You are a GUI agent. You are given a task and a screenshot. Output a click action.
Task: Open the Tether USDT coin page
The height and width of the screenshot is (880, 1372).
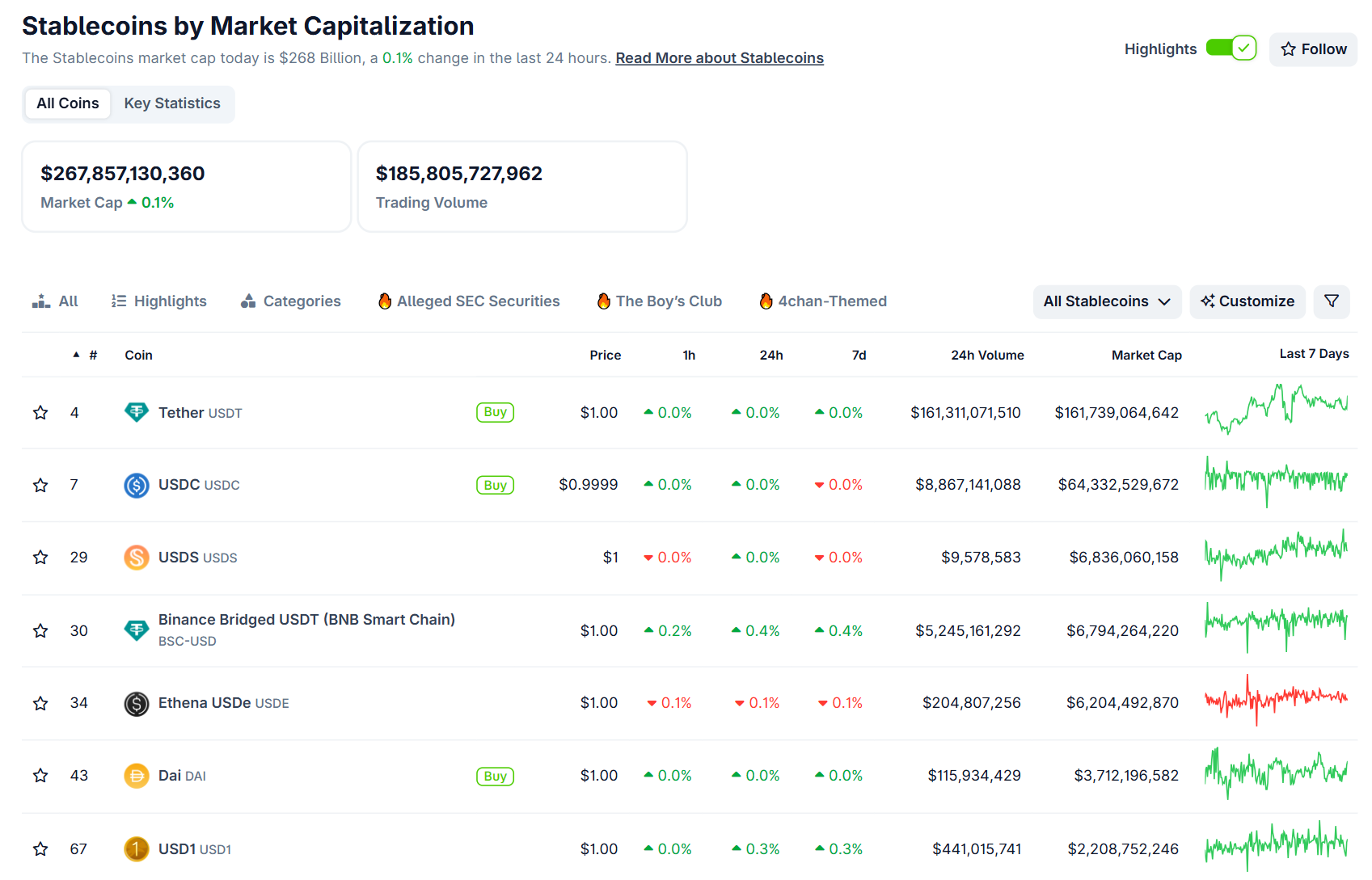pos(201,413)
